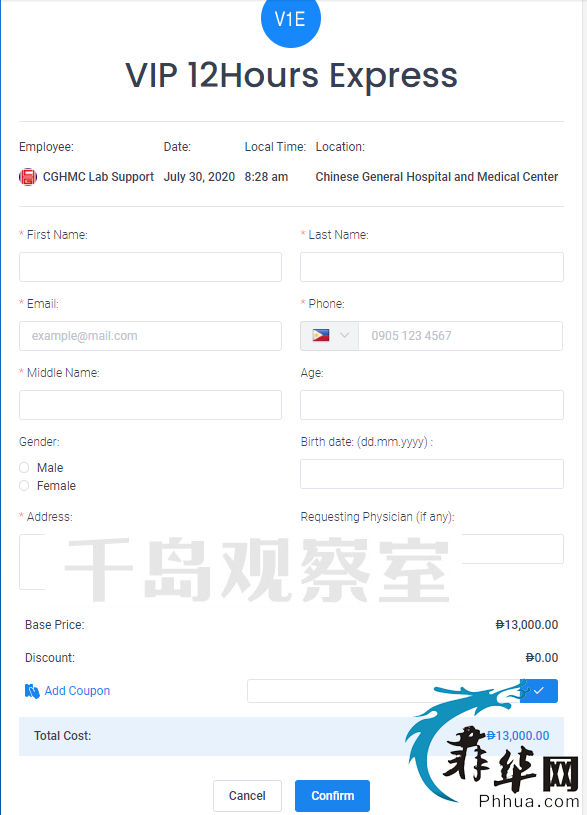Select the Female gender option
The height and width of the screenshot is (815, 587).
point(24,485)
